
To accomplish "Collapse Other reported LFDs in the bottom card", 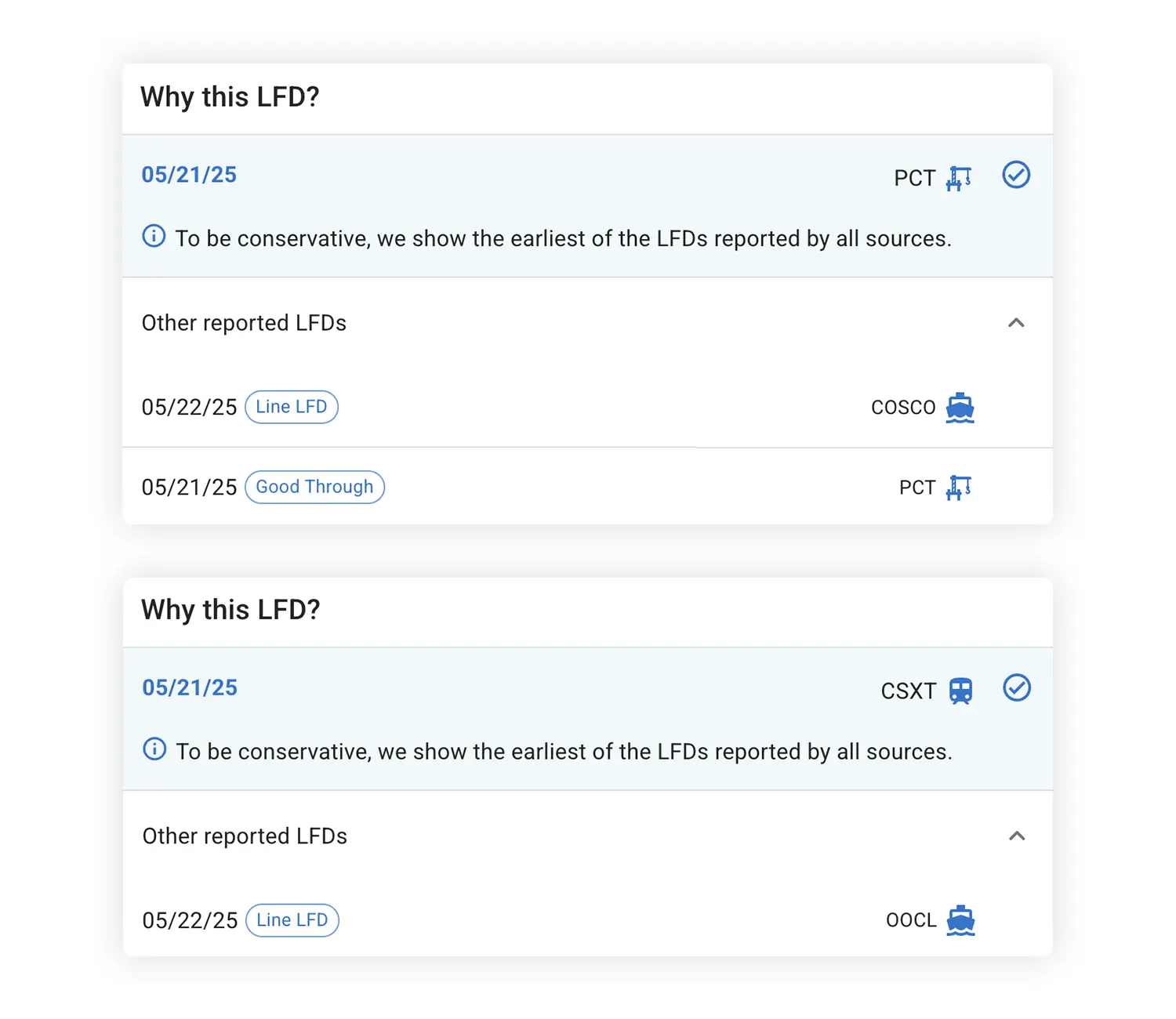I will tap(1017, 836).
